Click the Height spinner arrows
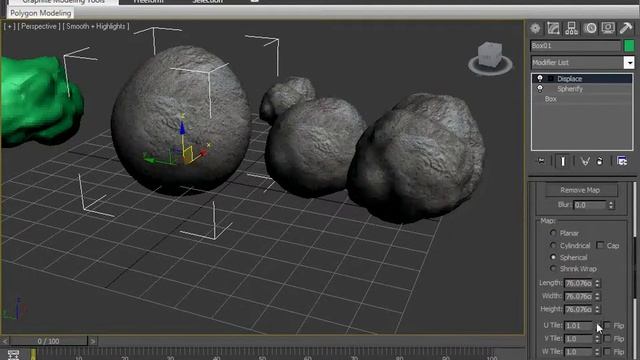This screenshot has height=360, width=640. pyautogui.click(x=598, y=309)
